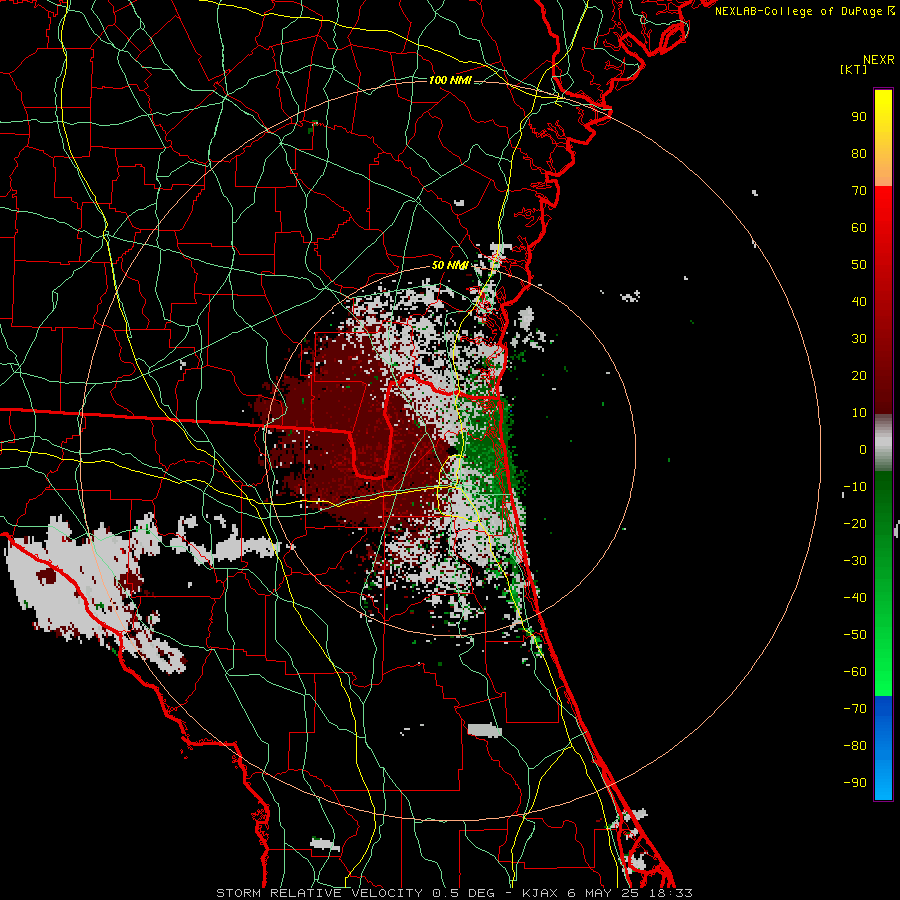Click the 100 NMI range ring label

[450, 80]
